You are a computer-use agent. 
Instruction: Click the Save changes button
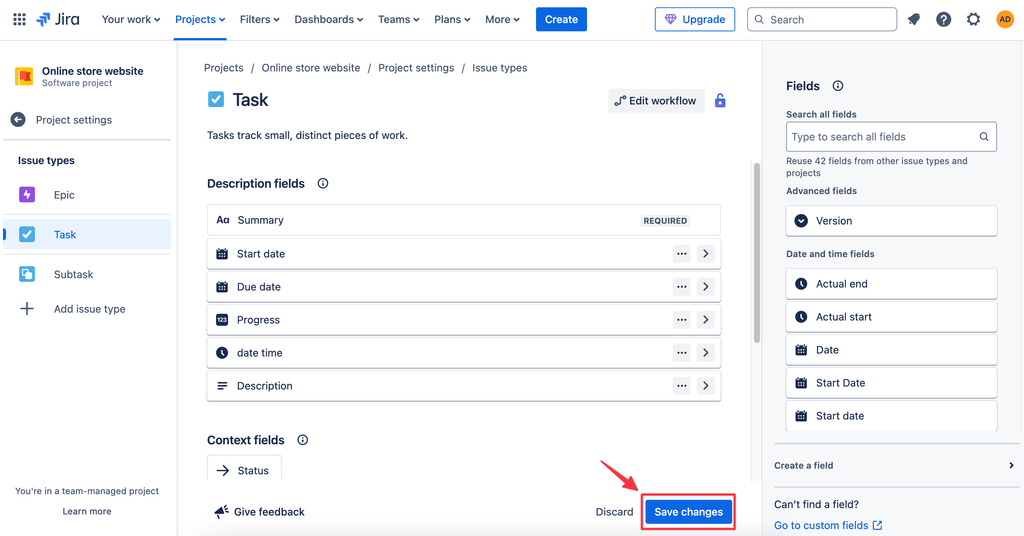(x=688, y=512)
